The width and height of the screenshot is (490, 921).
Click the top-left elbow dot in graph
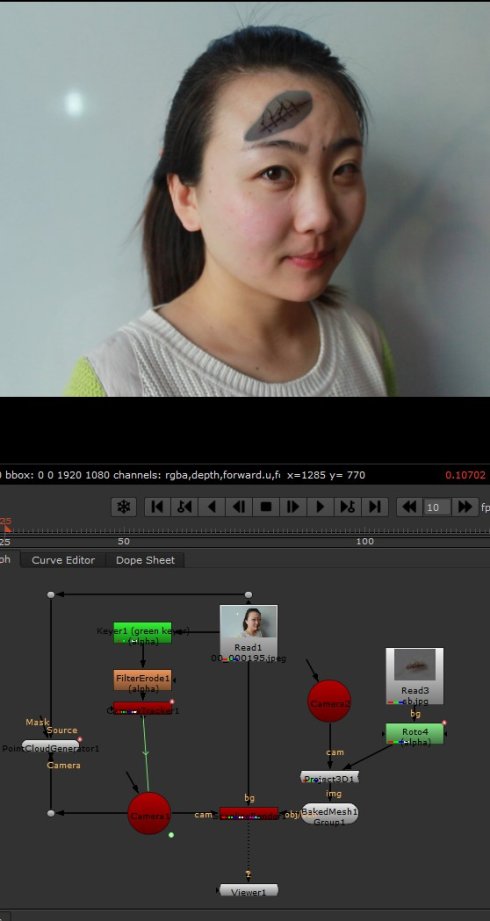(x=51, y=594)
